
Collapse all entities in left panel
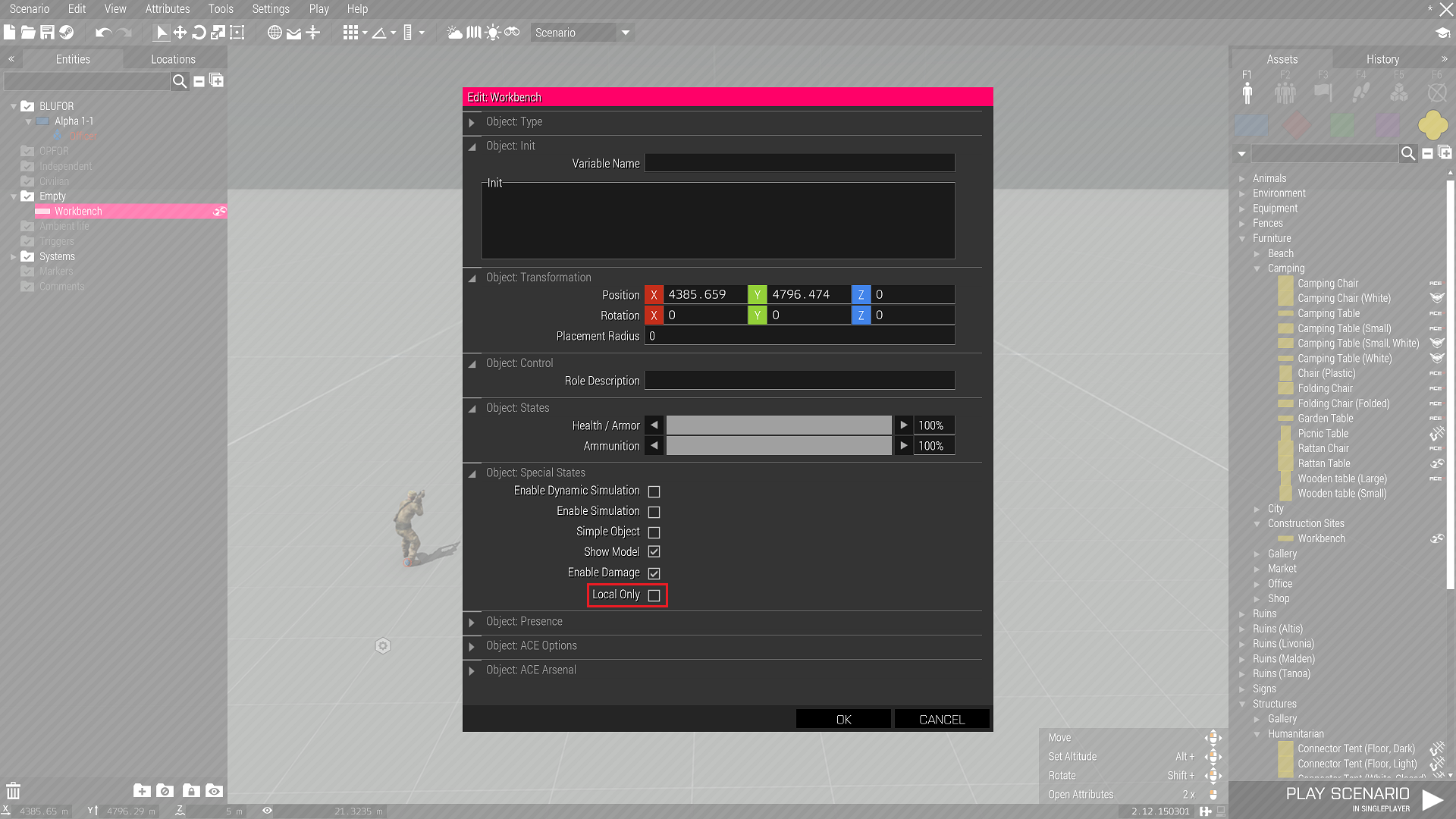199,81
